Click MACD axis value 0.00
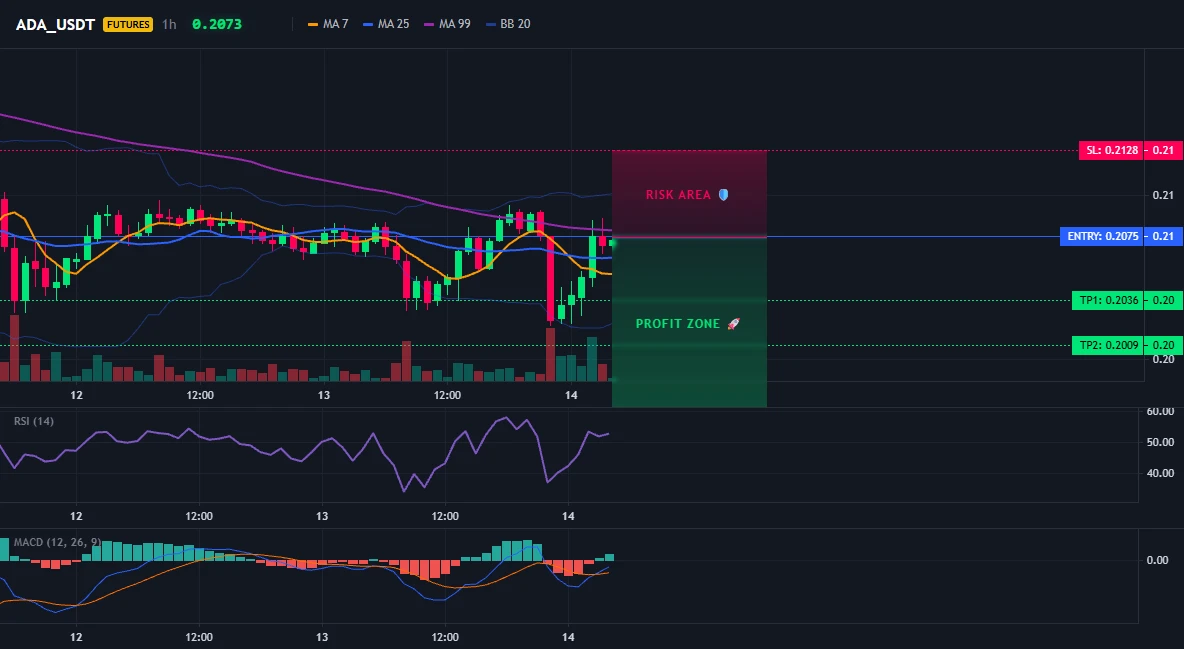The width and height of the screenshot is (1184, 649). (1158, 560)
